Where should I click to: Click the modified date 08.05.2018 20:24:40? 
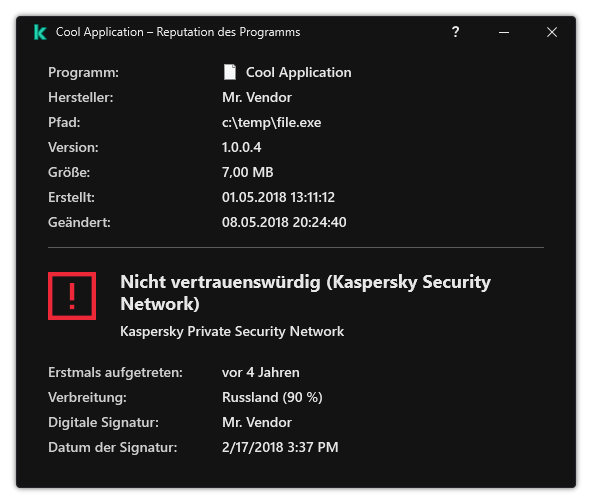click(x=284, y=222)
